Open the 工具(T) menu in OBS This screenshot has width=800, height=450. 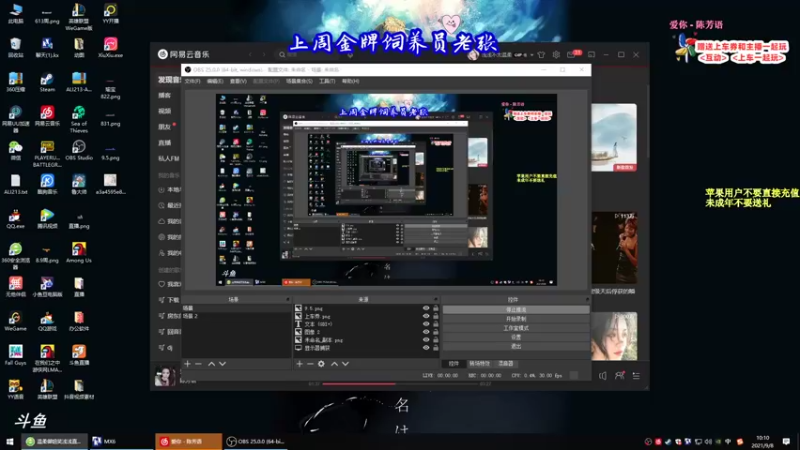(x=327, y=81)
